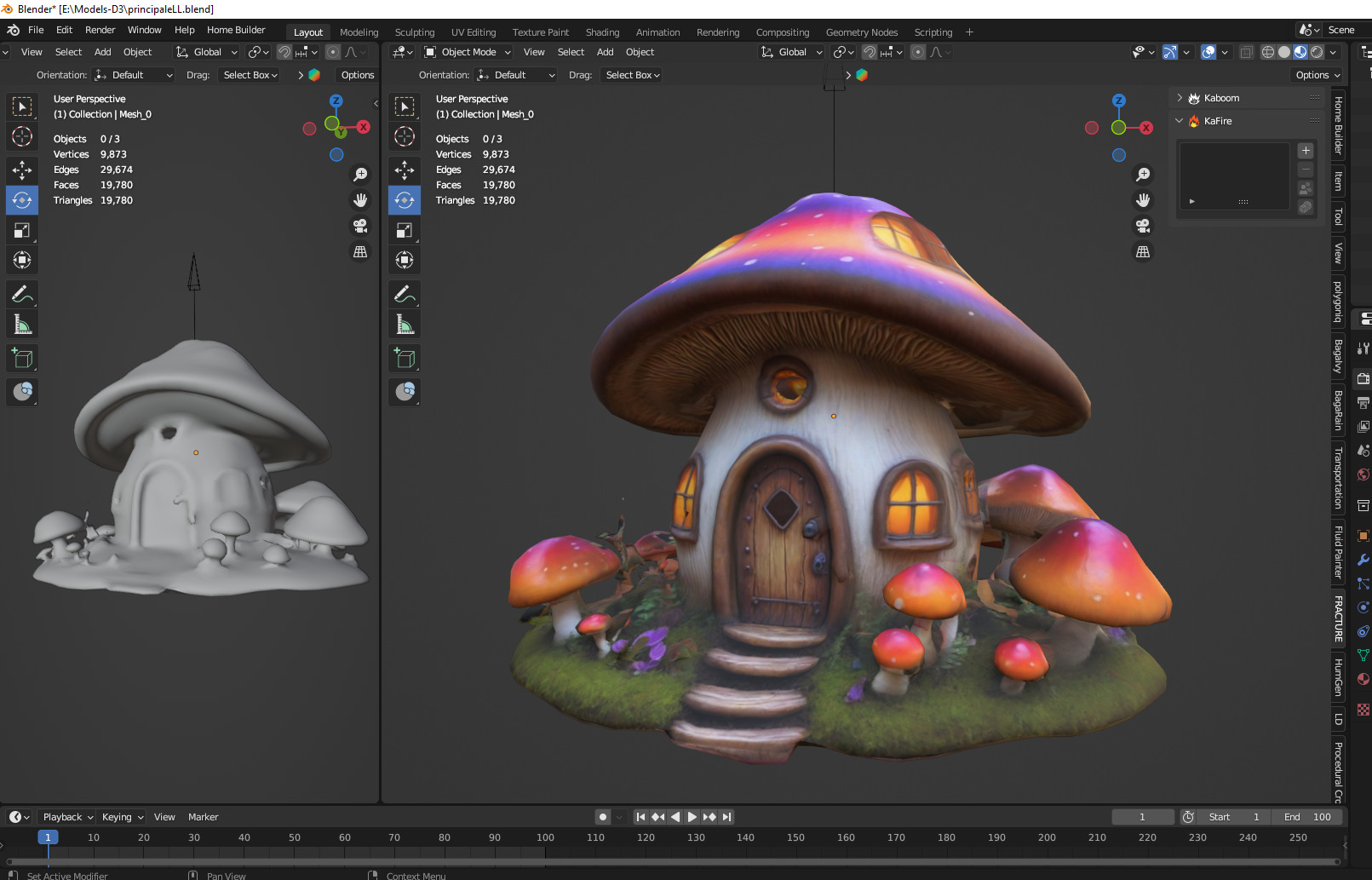Jump to the first frame
Viewport: 1372px width, 880px height.
[x=641, y=817]
